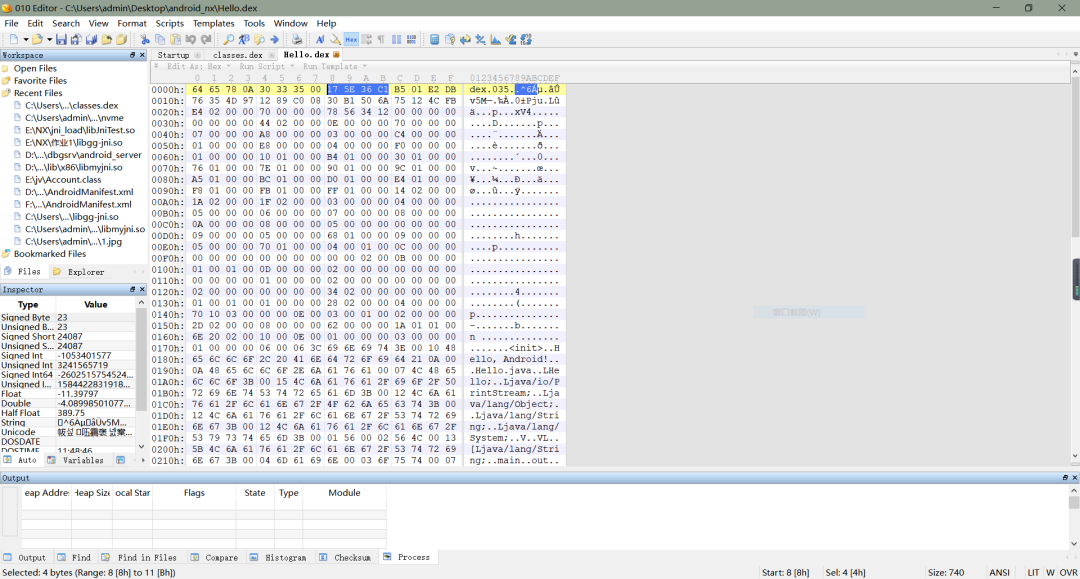
Task: Switch Workspace to the Explorer tab
Action: [79, 272]
